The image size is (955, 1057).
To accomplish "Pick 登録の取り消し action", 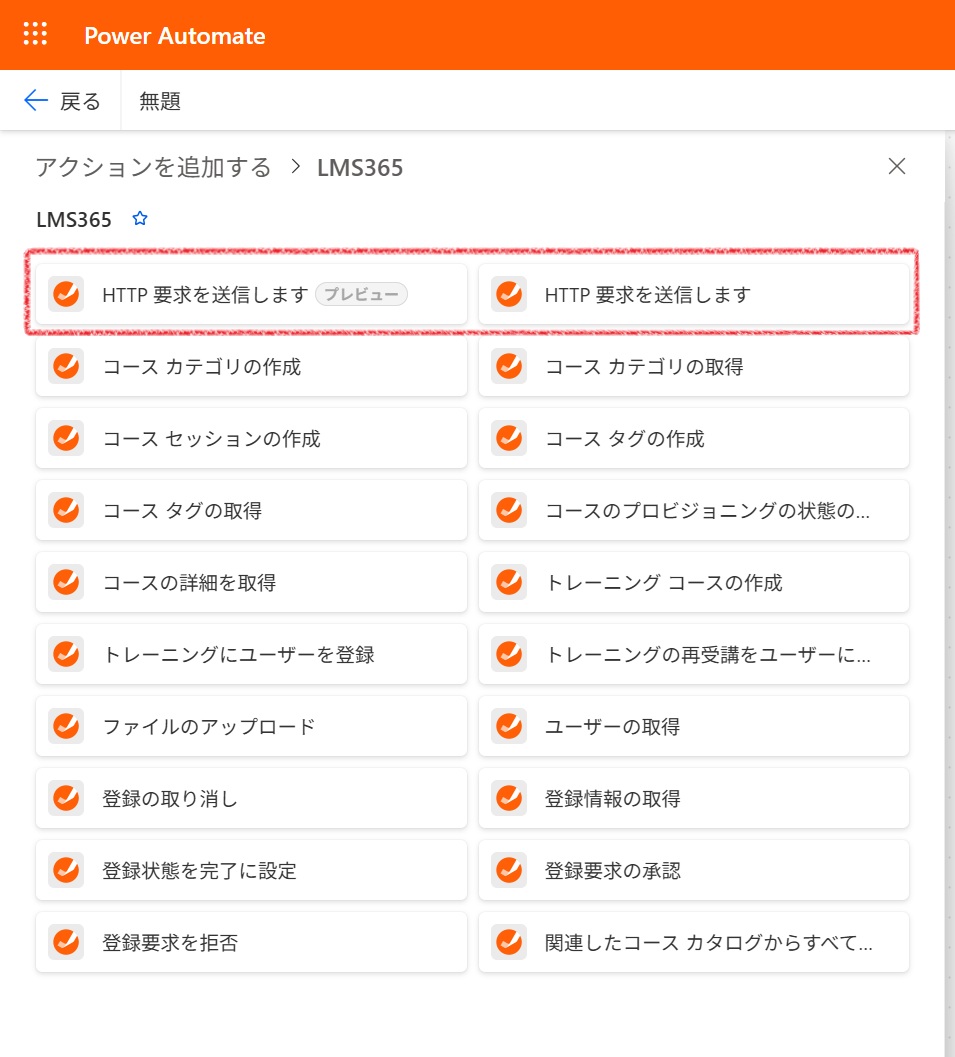I will click(x=170, y=799).
